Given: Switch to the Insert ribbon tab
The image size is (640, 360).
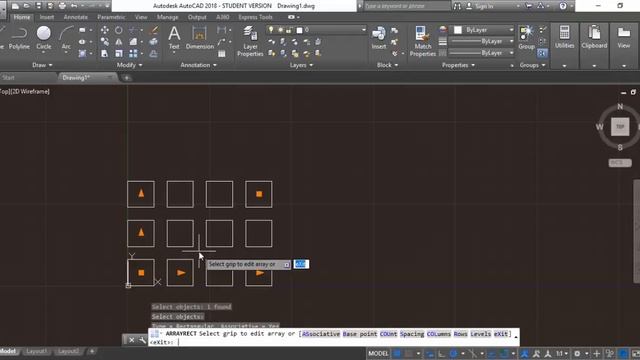Looking at the screenshot, I should tap(47, 17).
